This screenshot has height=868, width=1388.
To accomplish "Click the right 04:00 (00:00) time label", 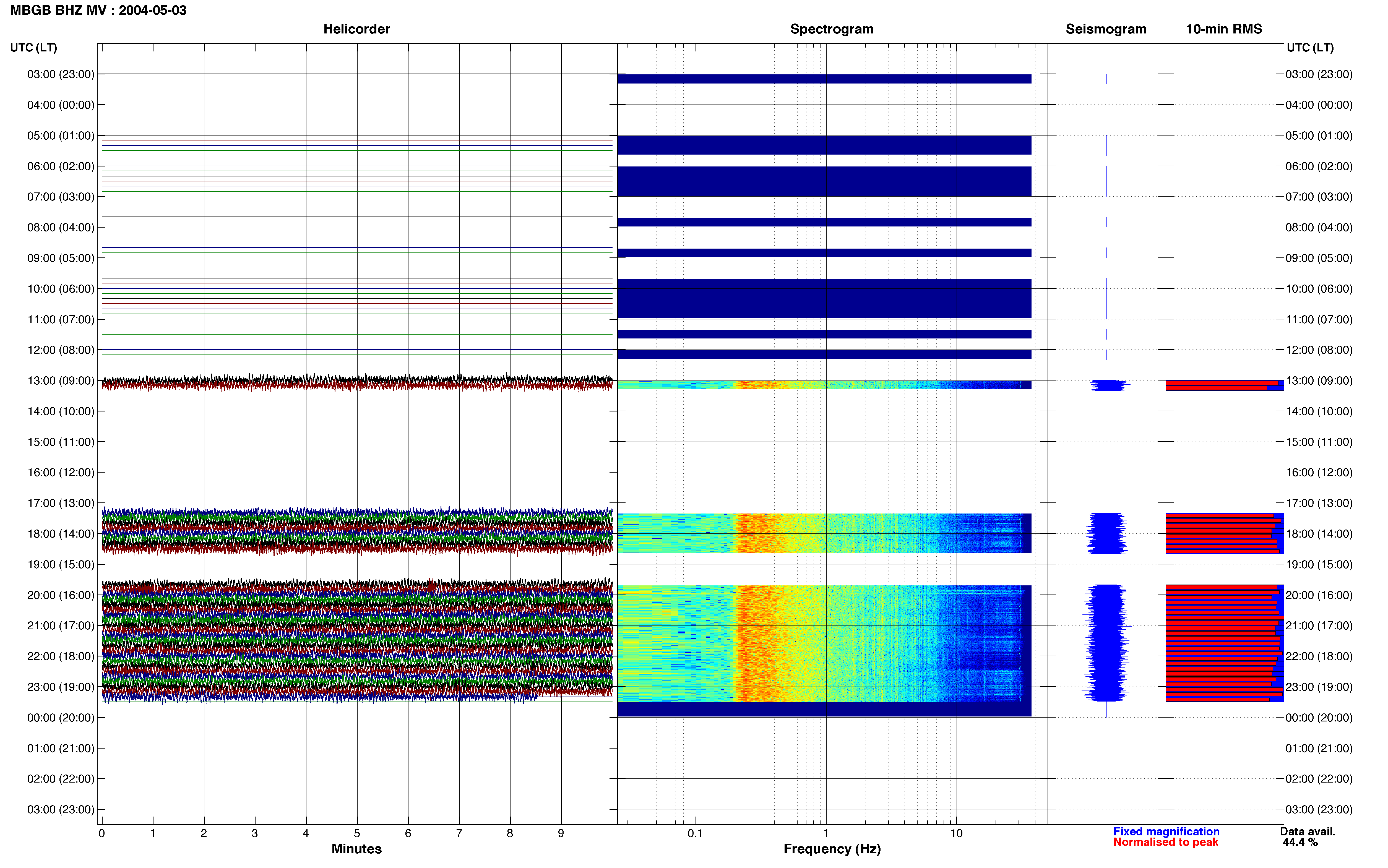I will [x=1319, y=105].
